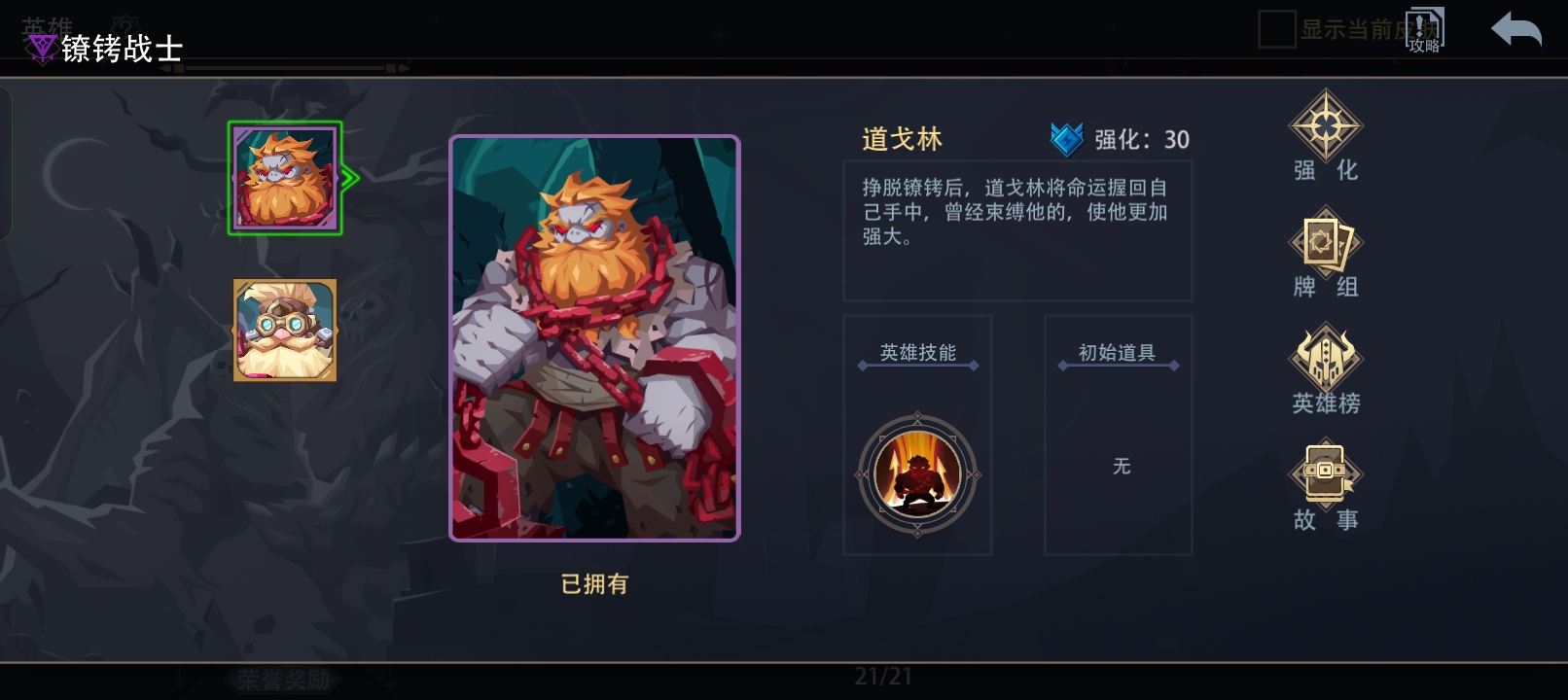The height and width of the screenshot is (700, 1568).
Task: Tap the back arrow icon
Action: pyautogui.click(x=1516, y=29)
